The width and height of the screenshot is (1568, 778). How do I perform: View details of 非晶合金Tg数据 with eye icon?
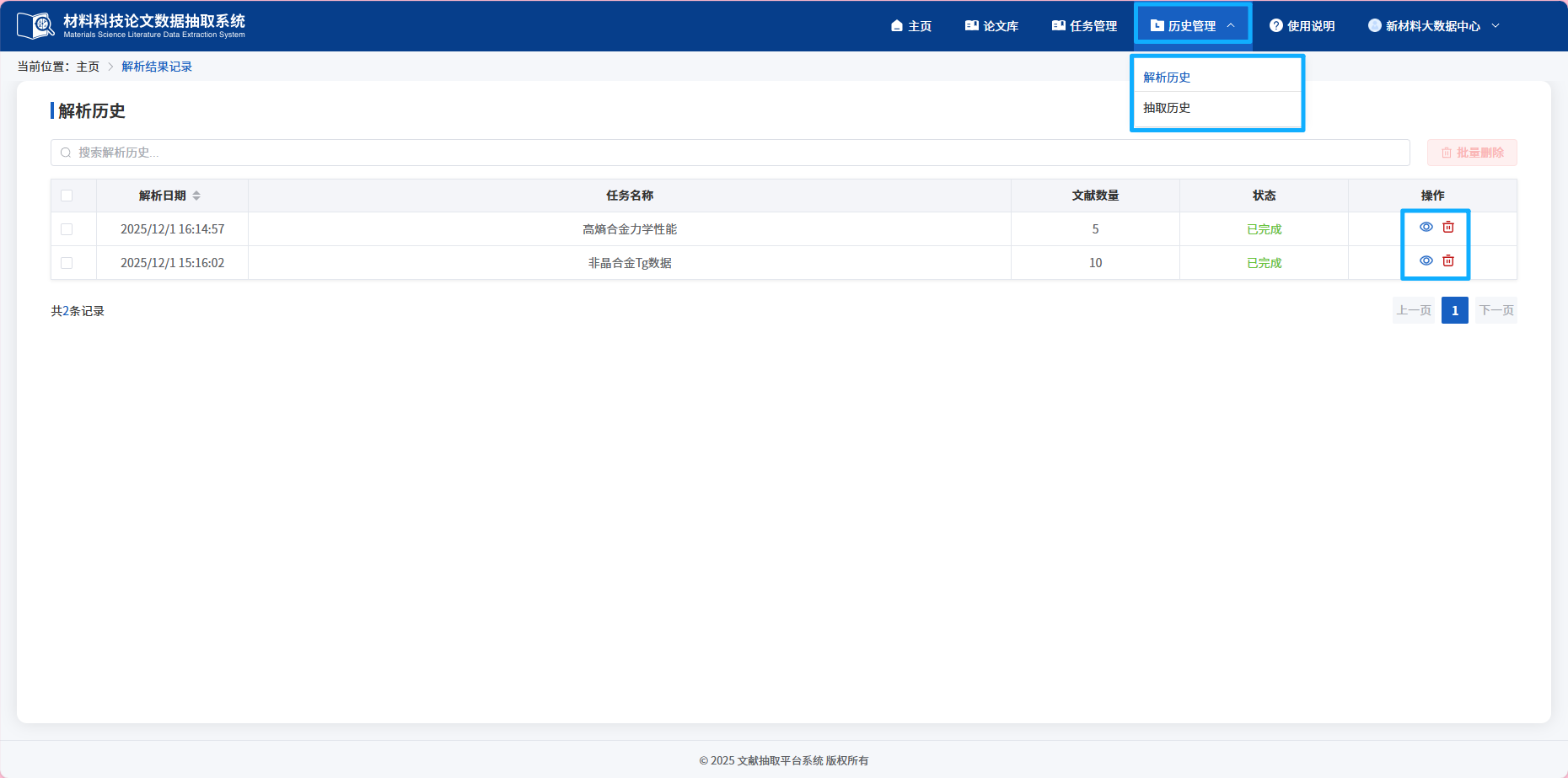pyautogui.click(x=1426, y=261)
